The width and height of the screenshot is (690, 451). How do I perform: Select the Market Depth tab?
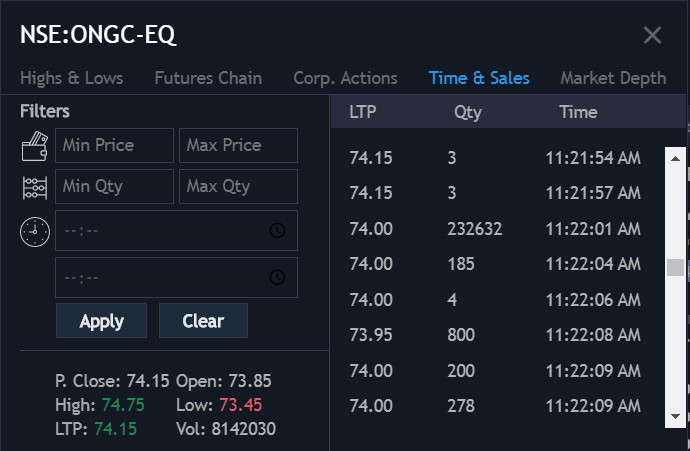click(613, 78)
